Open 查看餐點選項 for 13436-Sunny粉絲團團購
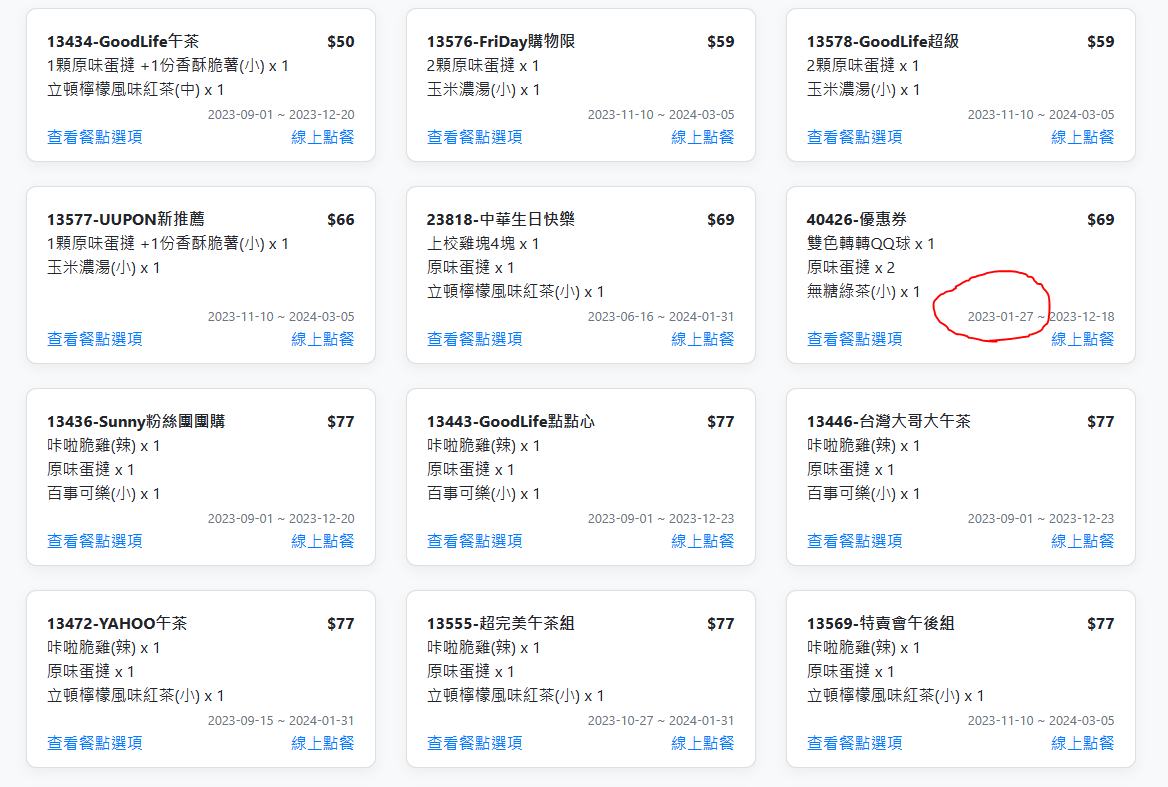This screenshot has width=1168, height=787. click(94, 541)
